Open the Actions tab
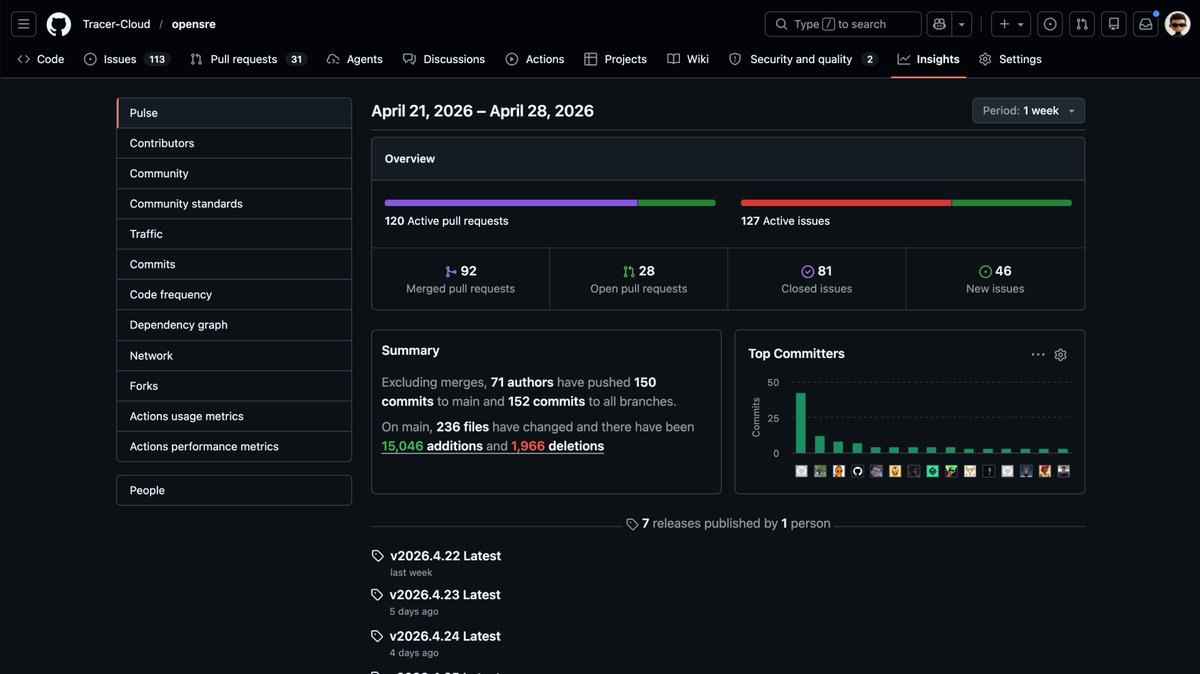Image resolution: width=1200 pixels, height=674 pixels. click(x=535, y=59)
